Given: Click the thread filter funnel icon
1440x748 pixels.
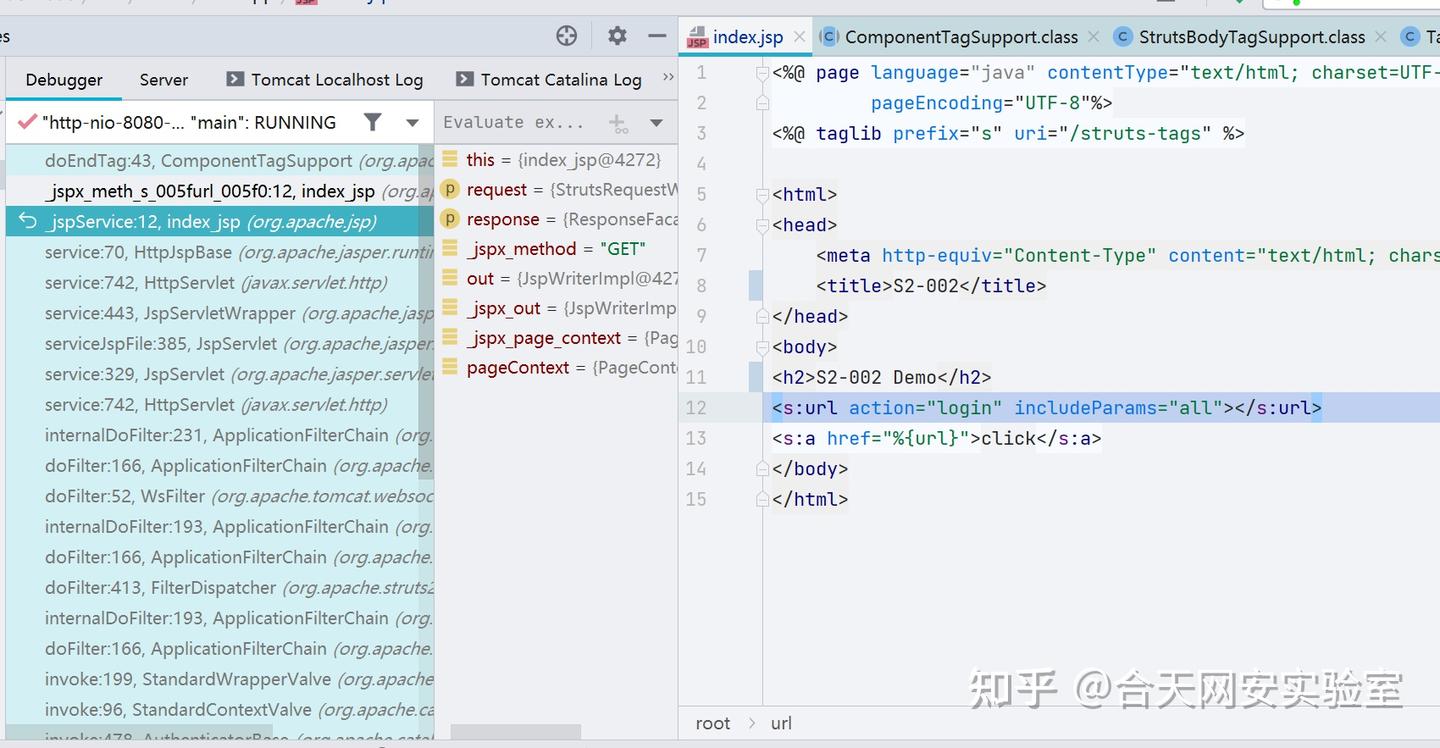Looking at the screenshot, I should (x=372, y=122).
